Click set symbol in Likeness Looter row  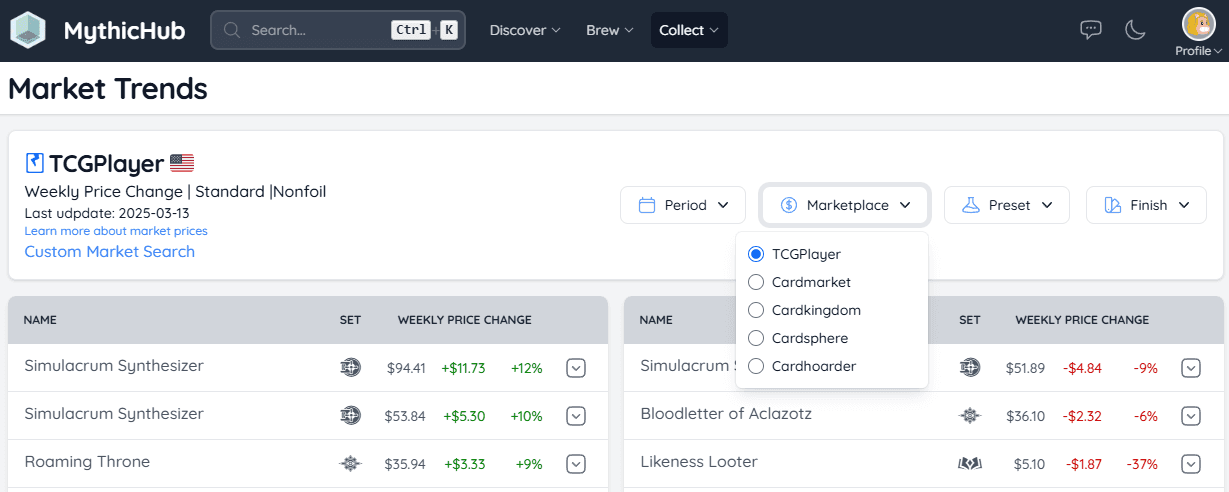point(969,464)
